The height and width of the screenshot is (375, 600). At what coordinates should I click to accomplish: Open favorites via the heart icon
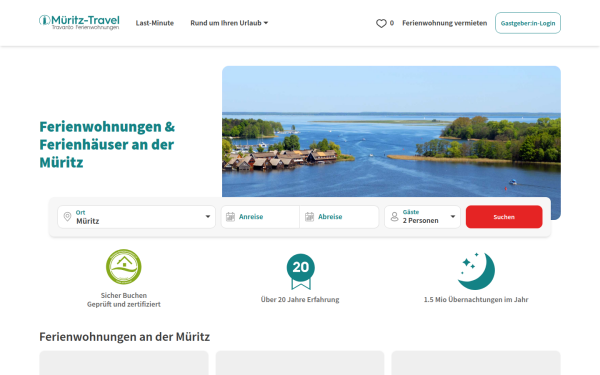pos(381,23)
